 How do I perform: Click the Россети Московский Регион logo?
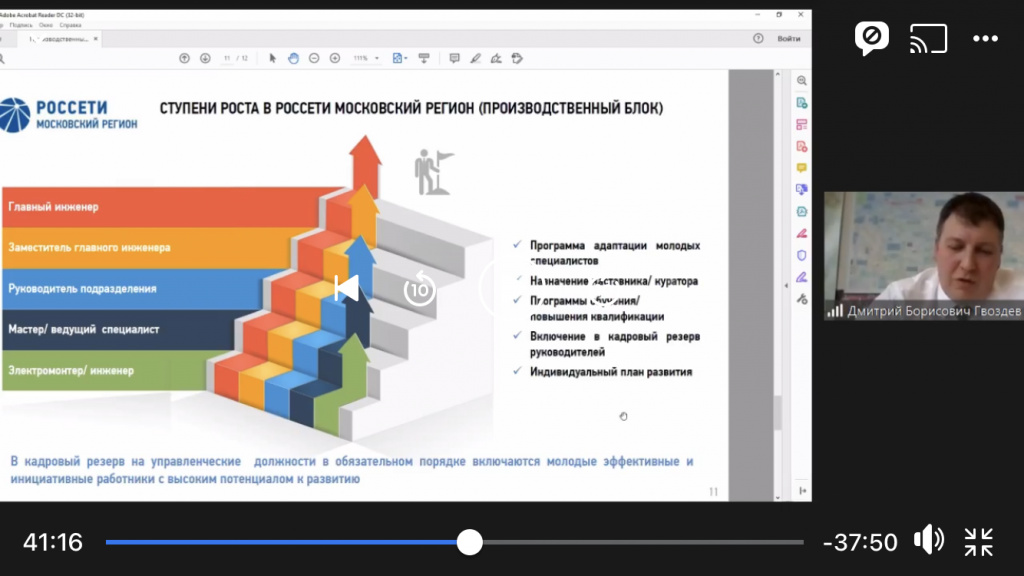click(x=69, y=114)
